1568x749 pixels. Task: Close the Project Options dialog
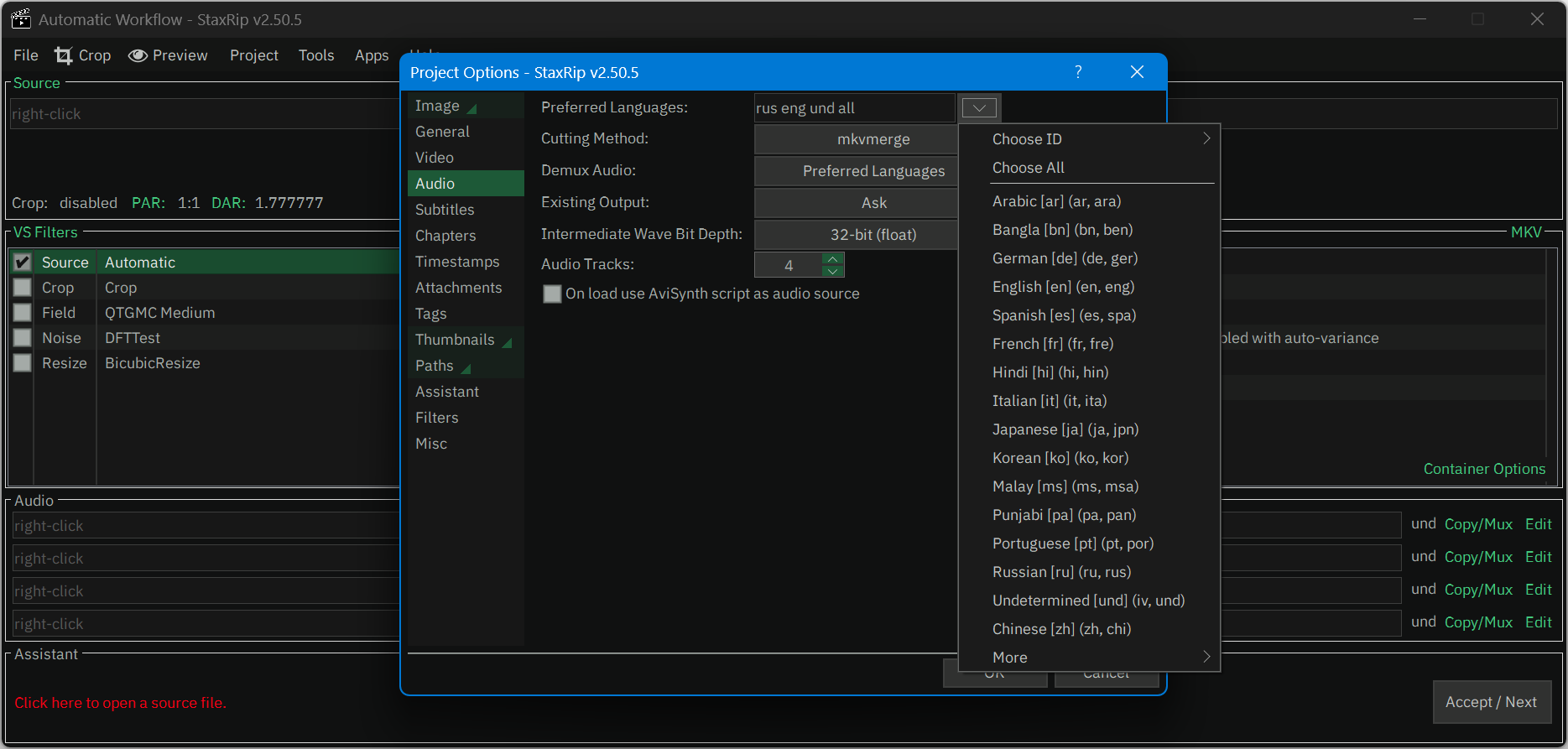coord(1137,72)
